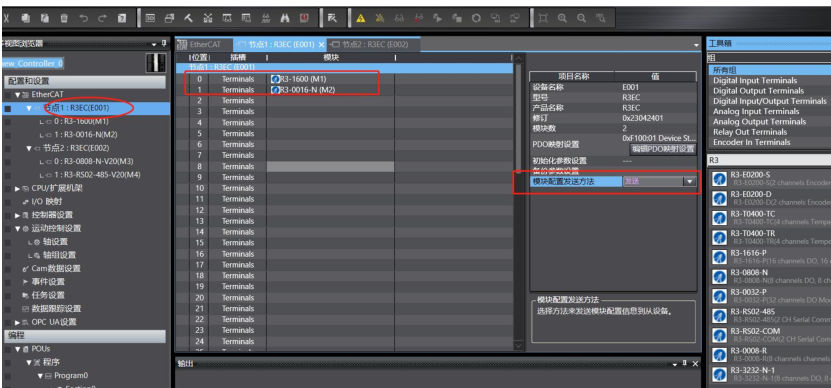Open the multiview explorer panel menu arrow
The image size is (831, 388).
[x=155, y=44]
